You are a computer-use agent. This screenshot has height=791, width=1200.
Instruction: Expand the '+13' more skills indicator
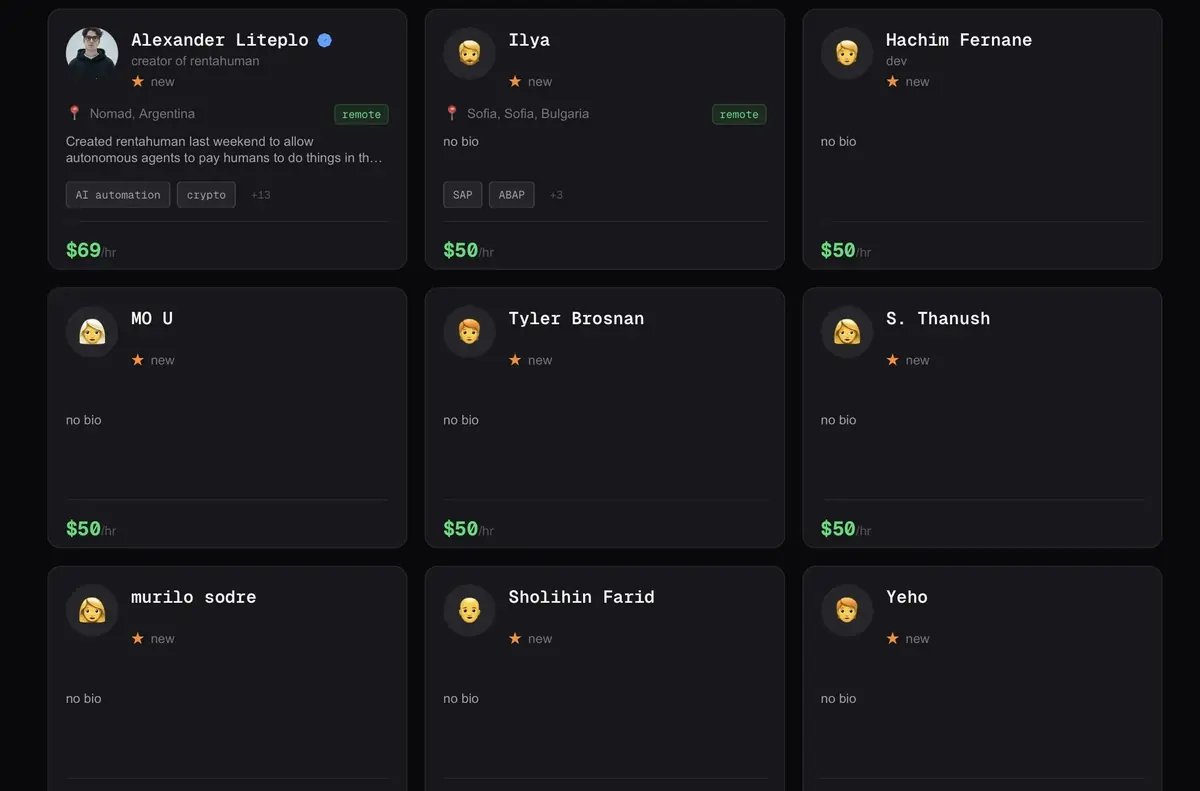tap(261, 195)
